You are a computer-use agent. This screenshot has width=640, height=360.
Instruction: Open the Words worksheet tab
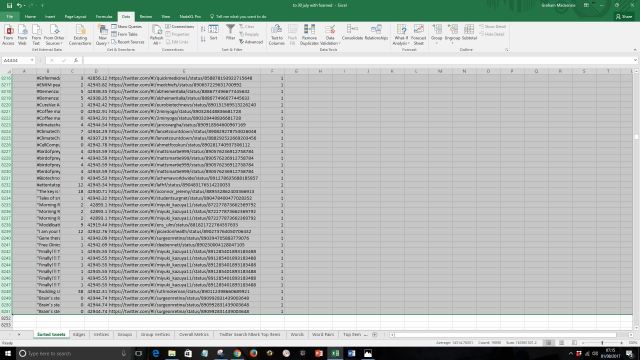(297, 335)
